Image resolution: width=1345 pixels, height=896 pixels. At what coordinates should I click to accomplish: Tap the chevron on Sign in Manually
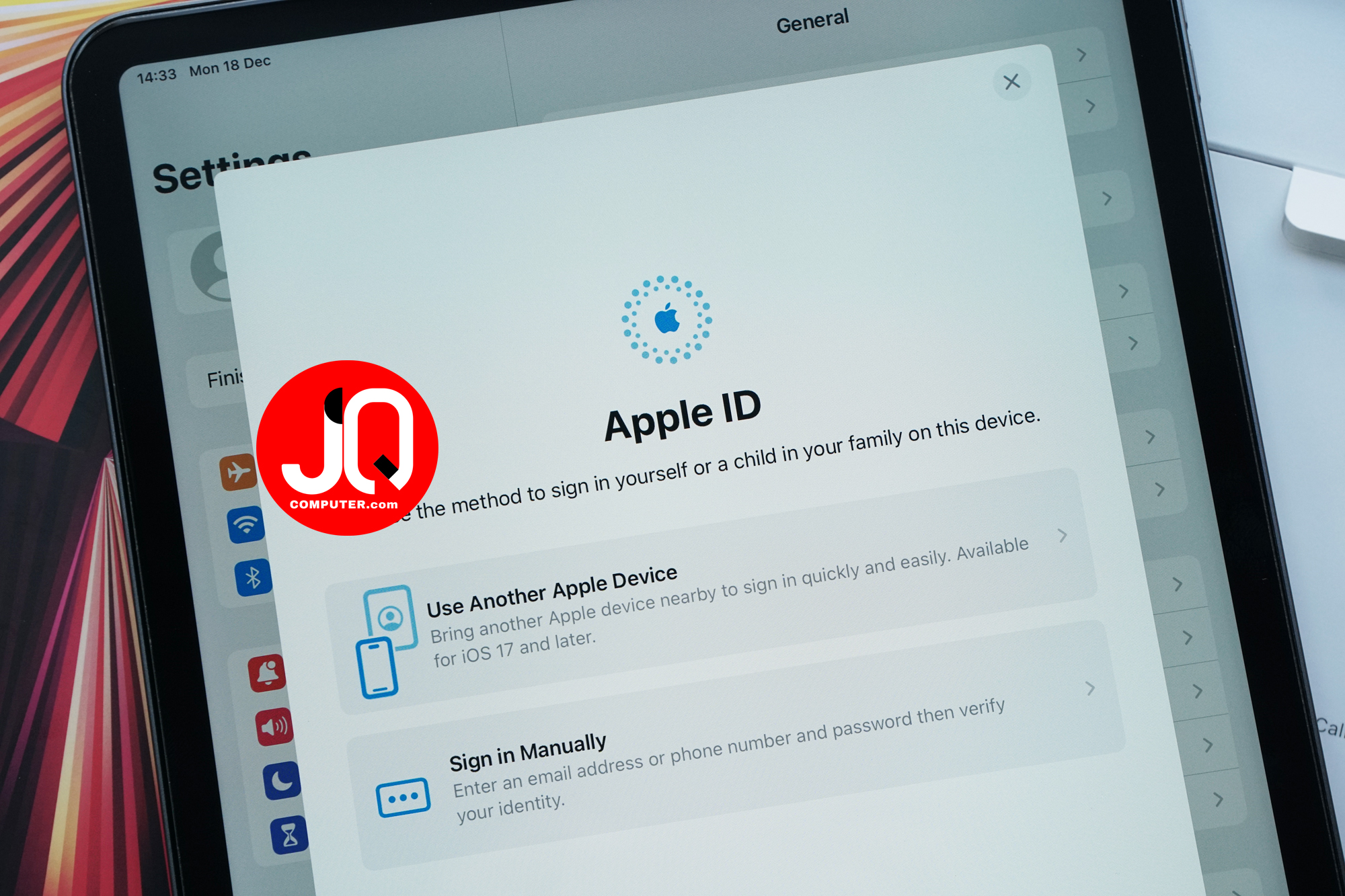click(1090, 688)
